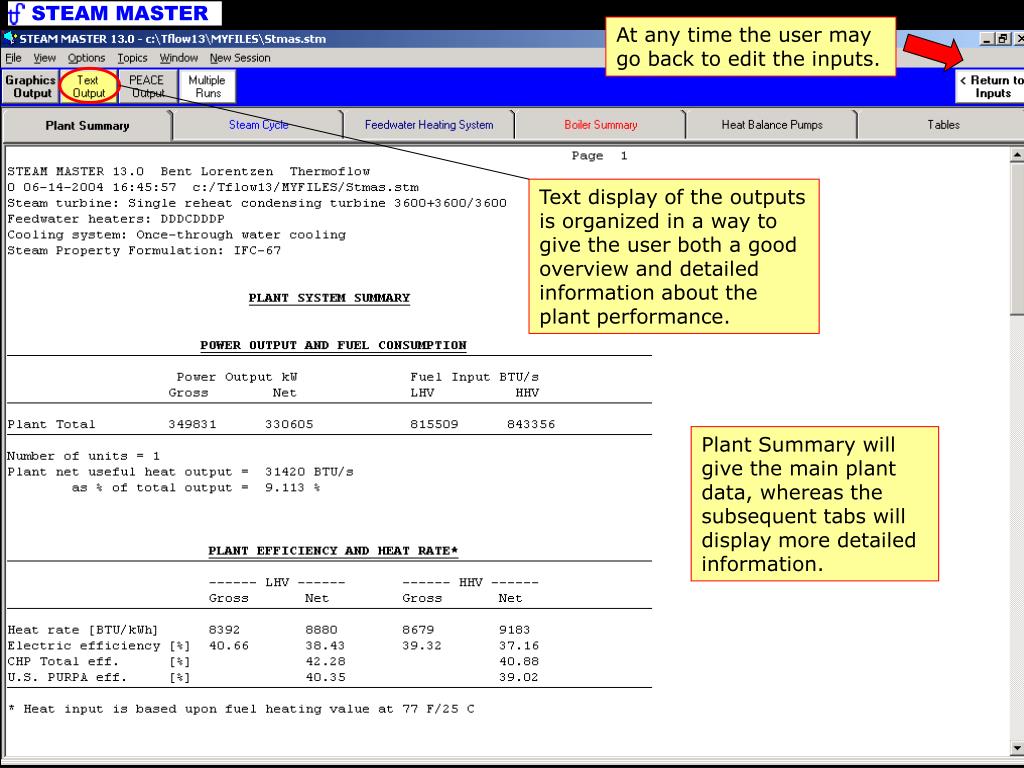This screenshot has height=768, width=1024.
Task: Switch to the Steam Cycle tab
Action: (258, 125)
